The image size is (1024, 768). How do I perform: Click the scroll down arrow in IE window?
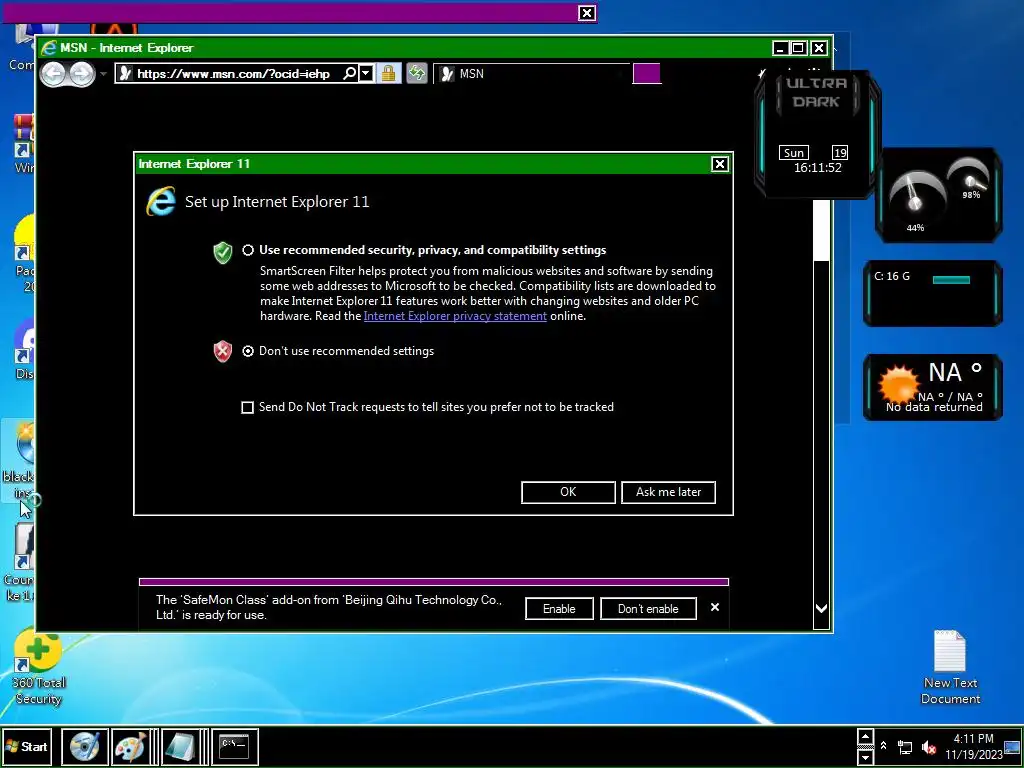pos(822,609)
